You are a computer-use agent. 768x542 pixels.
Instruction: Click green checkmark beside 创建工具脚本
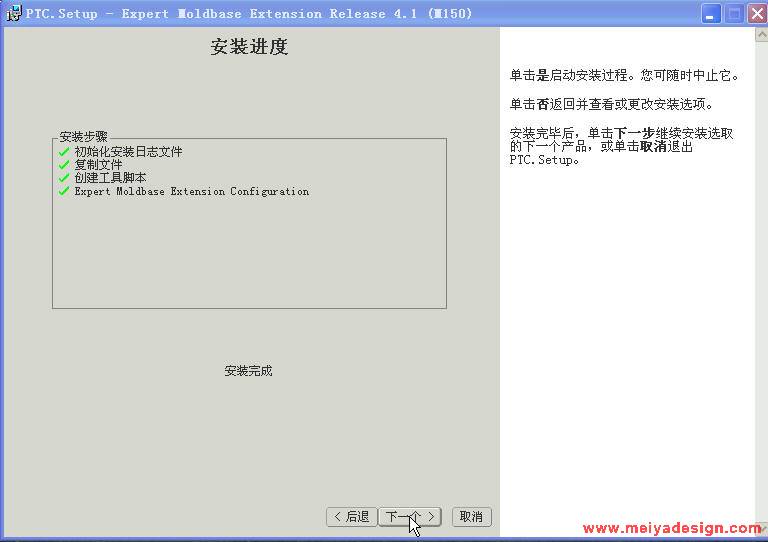click(x=64, y=178)
